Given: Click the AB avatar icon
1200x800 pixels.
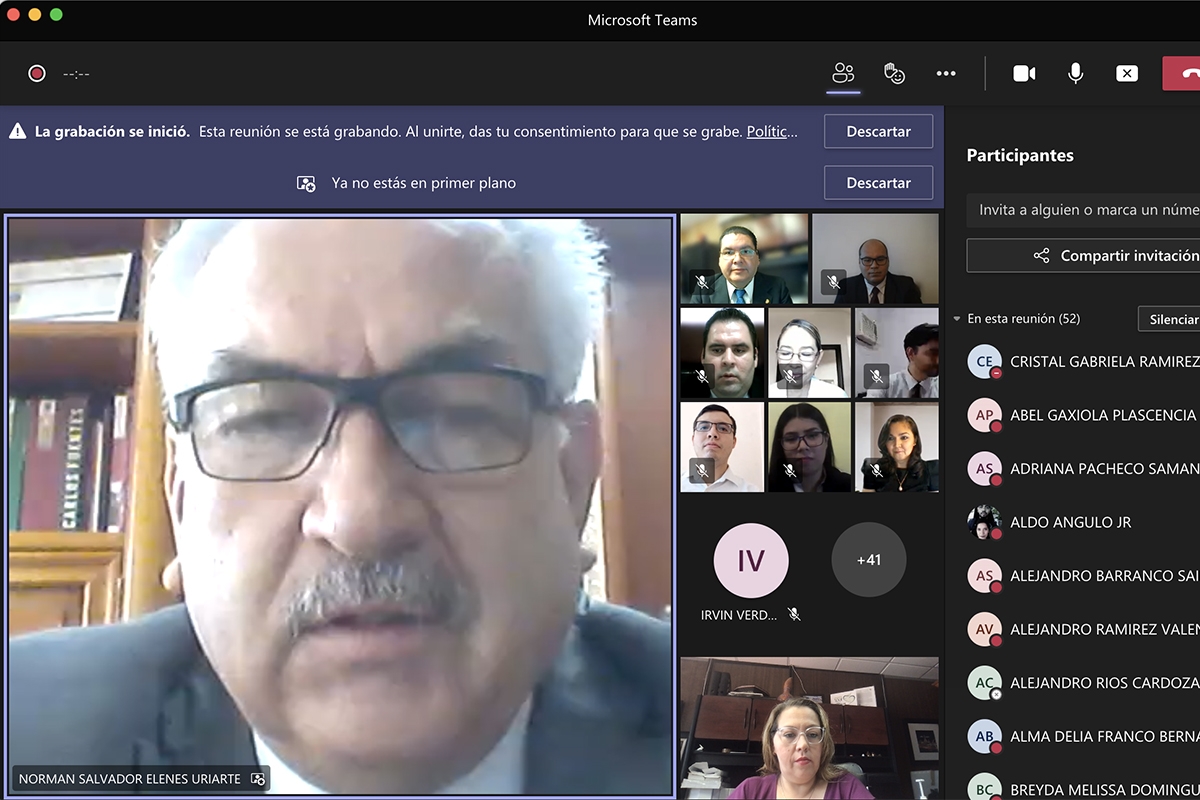Looking at the screenshot, I should pyautogui.click(x=985, y=736).
